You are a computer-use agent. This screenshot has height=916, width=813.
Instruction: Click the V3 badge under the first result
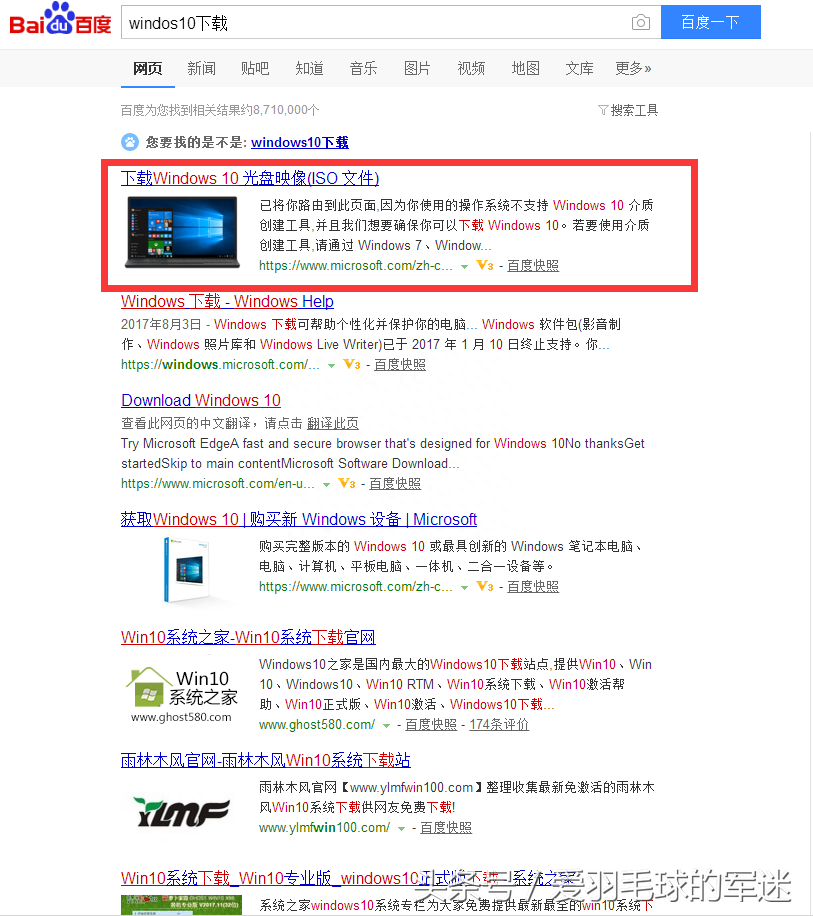(x=484, y=265)
